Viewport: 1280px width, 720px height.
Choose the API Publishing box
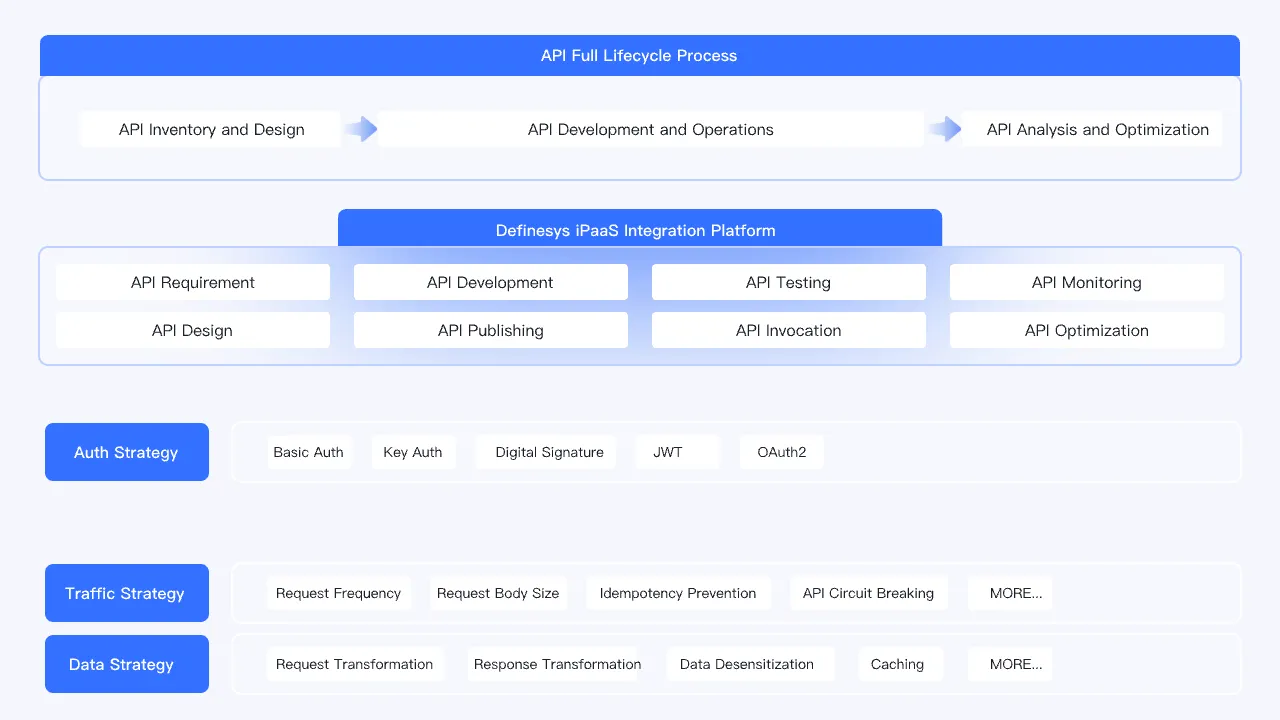point(491,330)
